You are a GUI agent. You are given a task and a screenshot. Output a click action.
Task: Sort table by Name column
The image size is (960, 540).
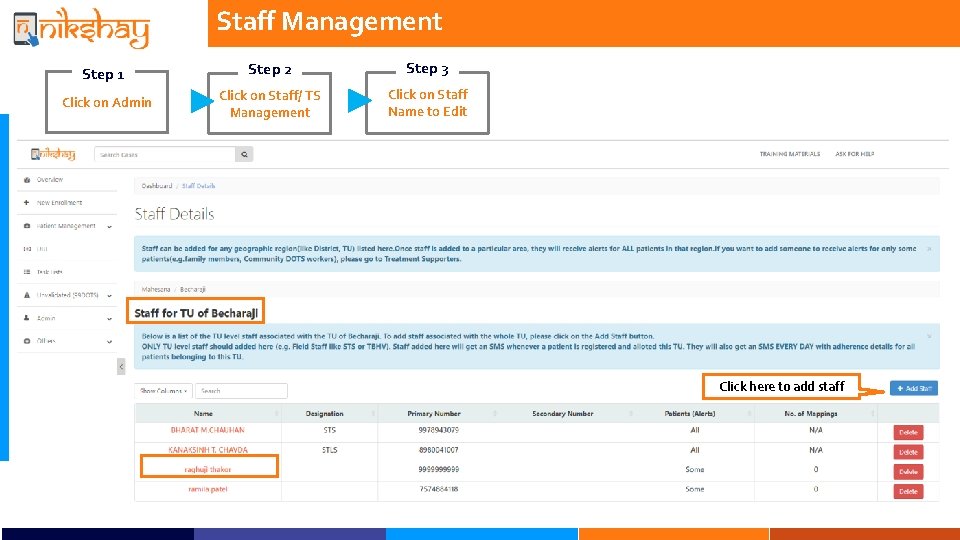(x=208, y=413)
